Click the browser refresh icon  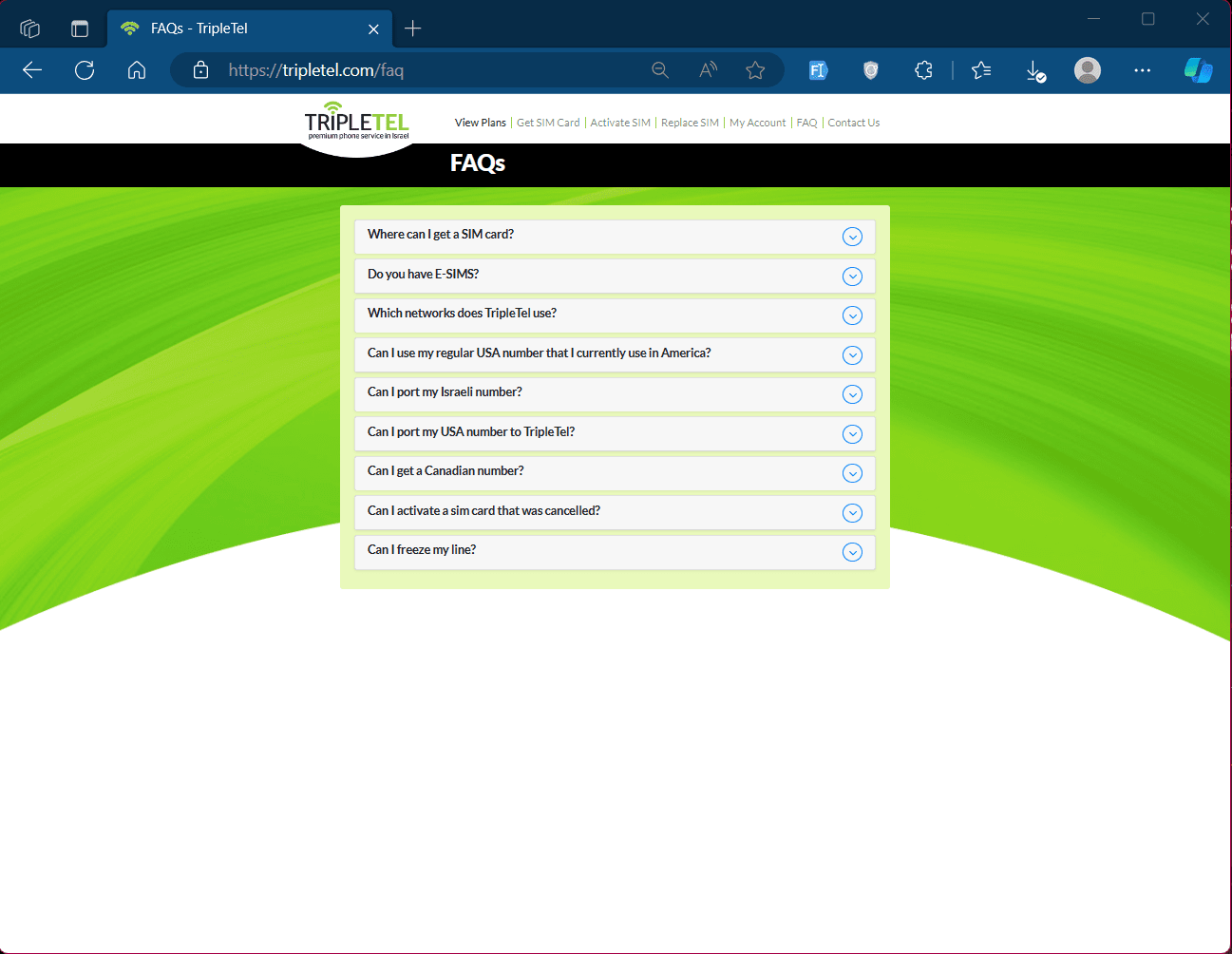pyautogui.click(x=85, y=70)
